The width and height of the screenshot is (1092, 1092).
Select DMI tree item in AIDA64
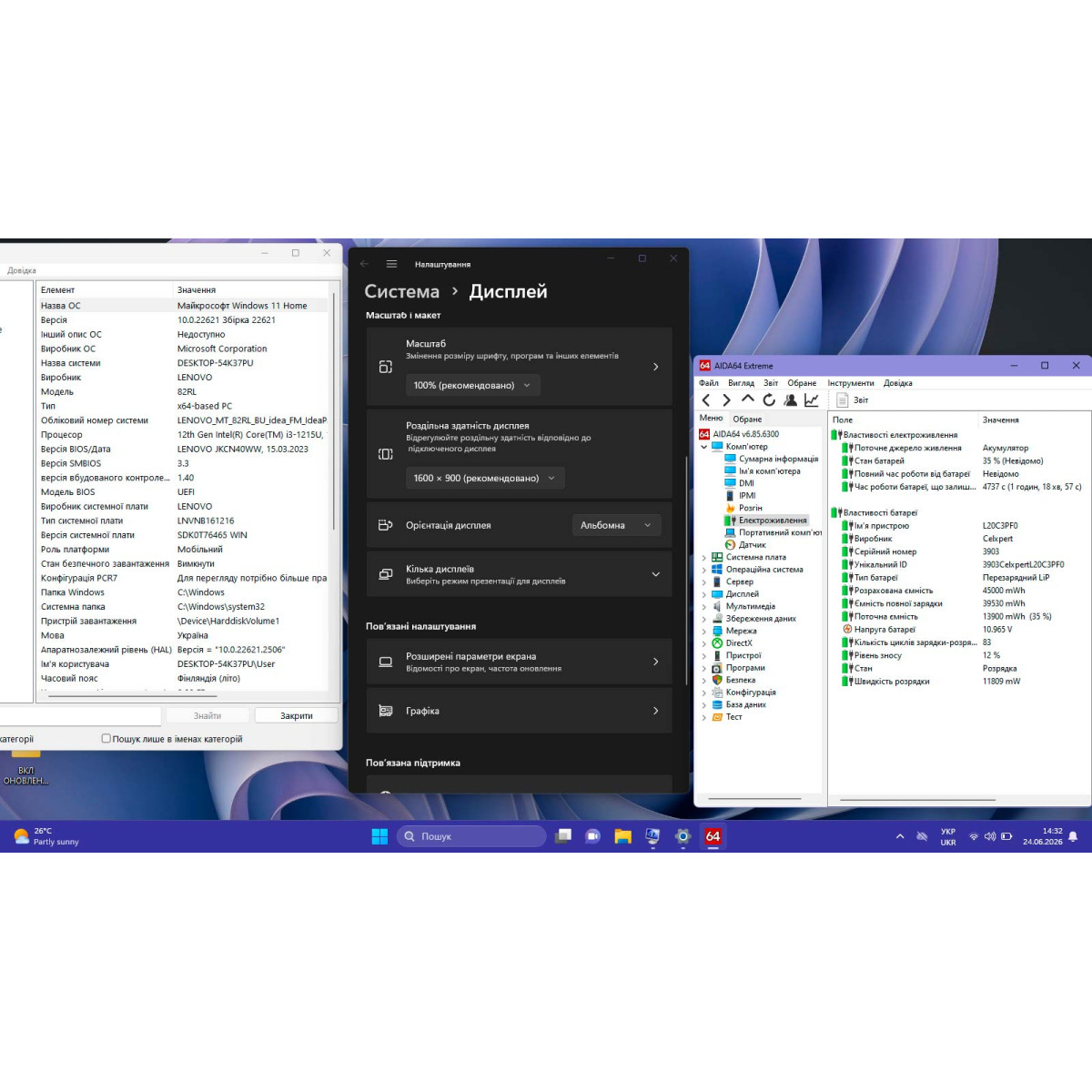[740, 483]
